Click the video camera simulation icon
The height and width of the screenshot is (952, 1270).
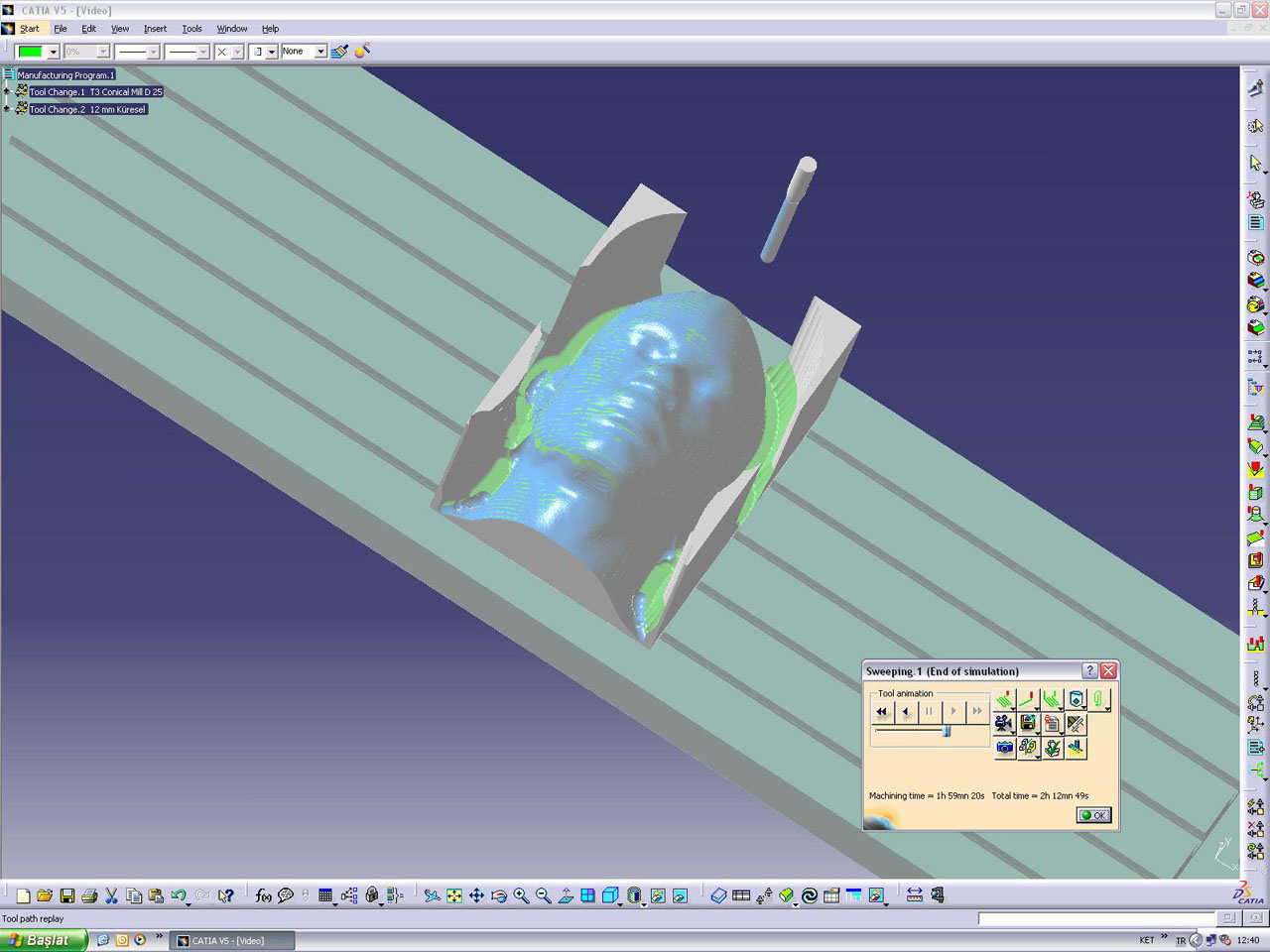(x=1004, y=724)
